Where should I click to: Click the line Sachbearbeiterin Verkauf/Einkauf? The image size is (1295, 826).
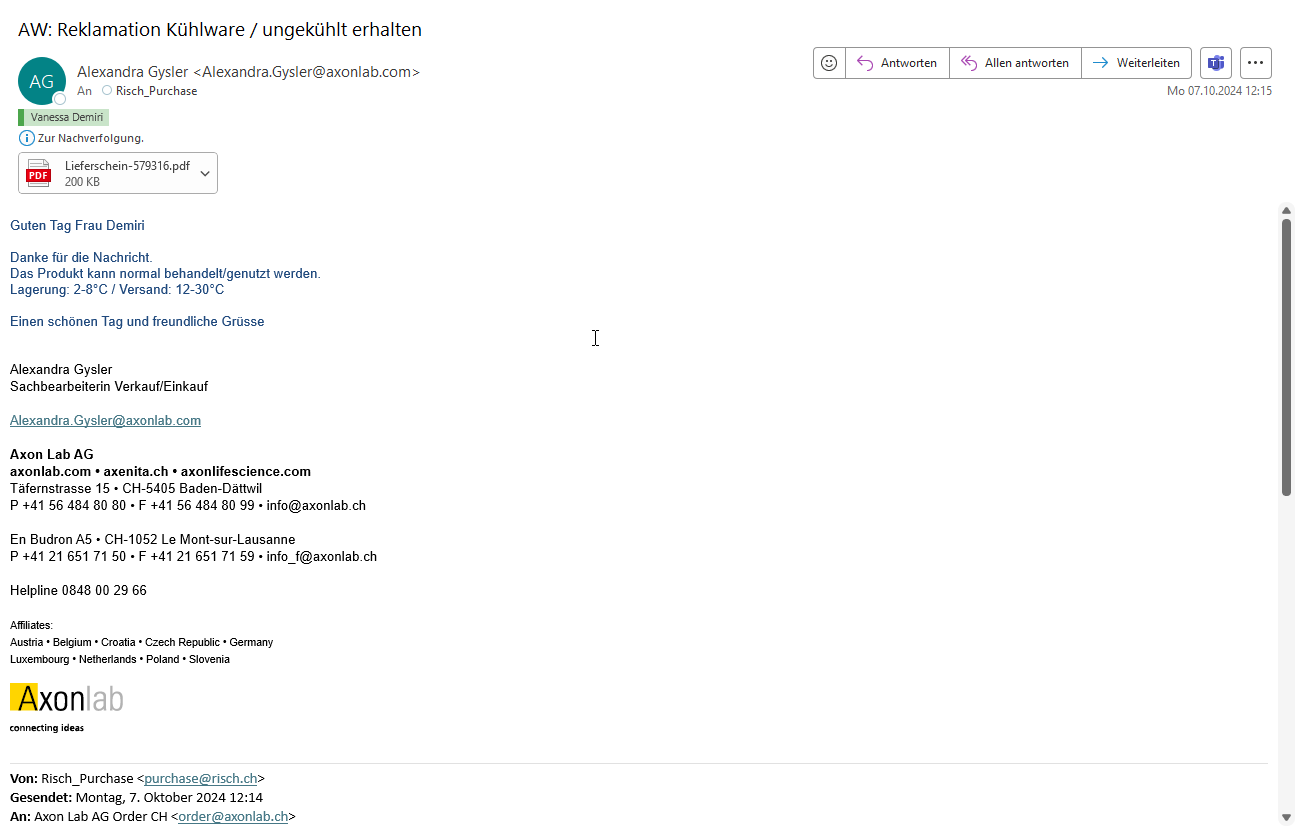109,386
